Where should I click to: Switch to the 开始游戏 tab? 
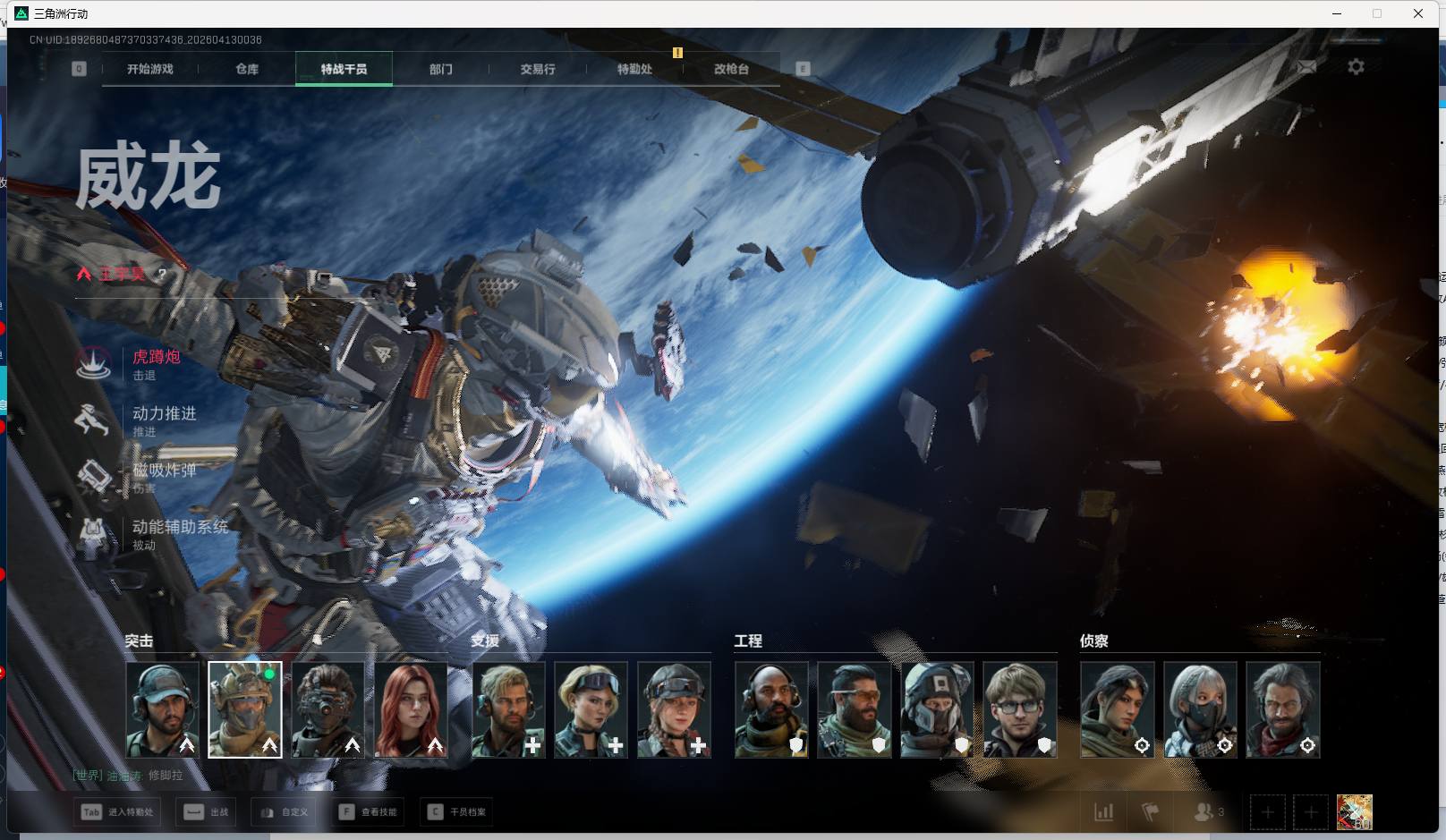point(150,69)
